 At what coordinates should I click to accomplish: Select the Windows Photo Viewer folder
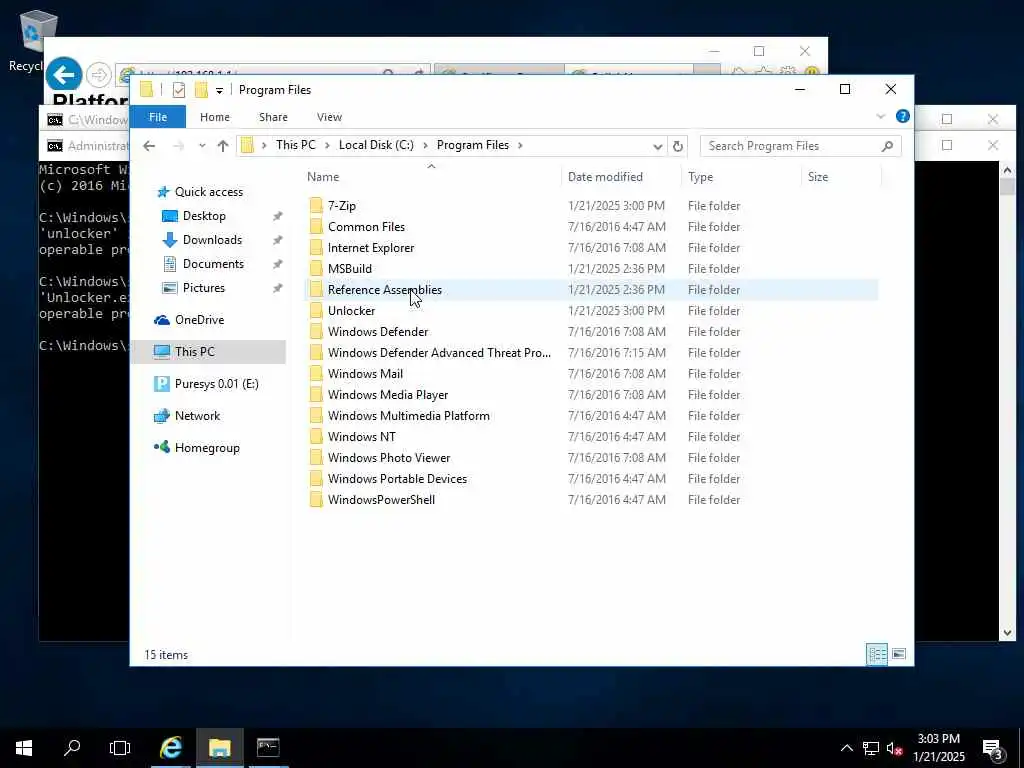[x=389, y=458]
